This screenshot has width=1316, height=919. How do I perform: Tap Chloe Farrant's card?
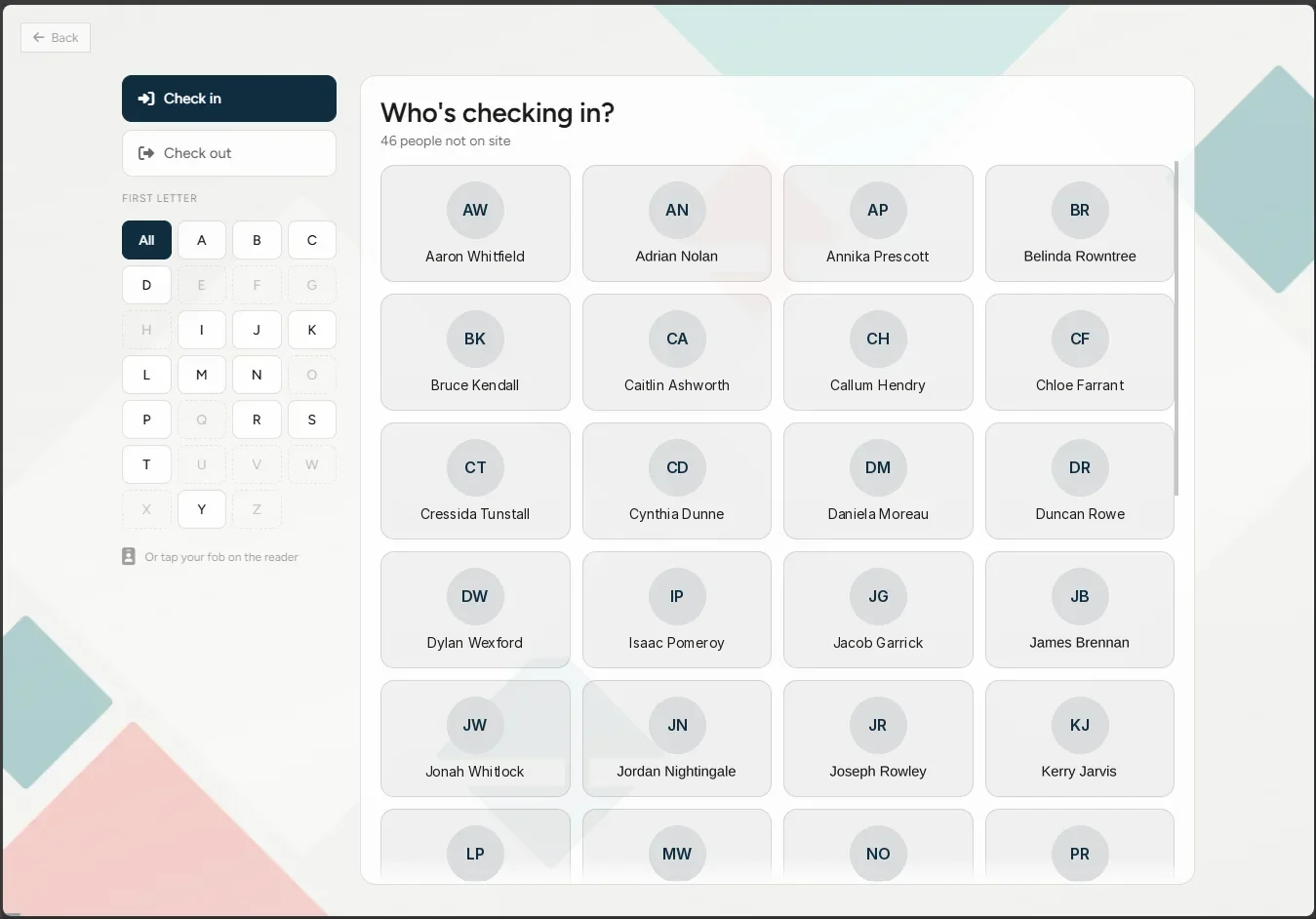click(1080, 352)
